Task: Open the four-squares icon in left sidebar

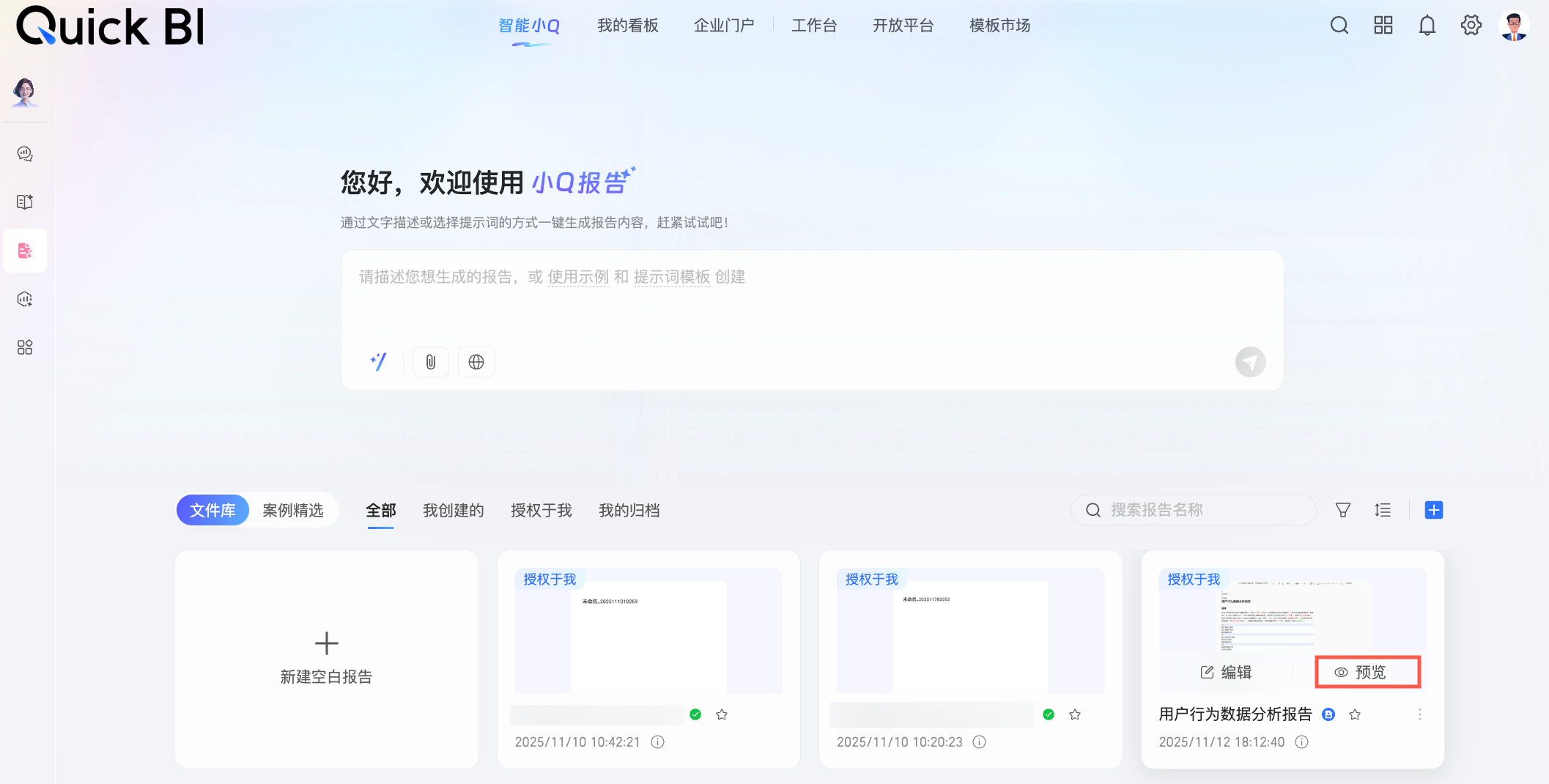Action: click(x=25, y=347)
